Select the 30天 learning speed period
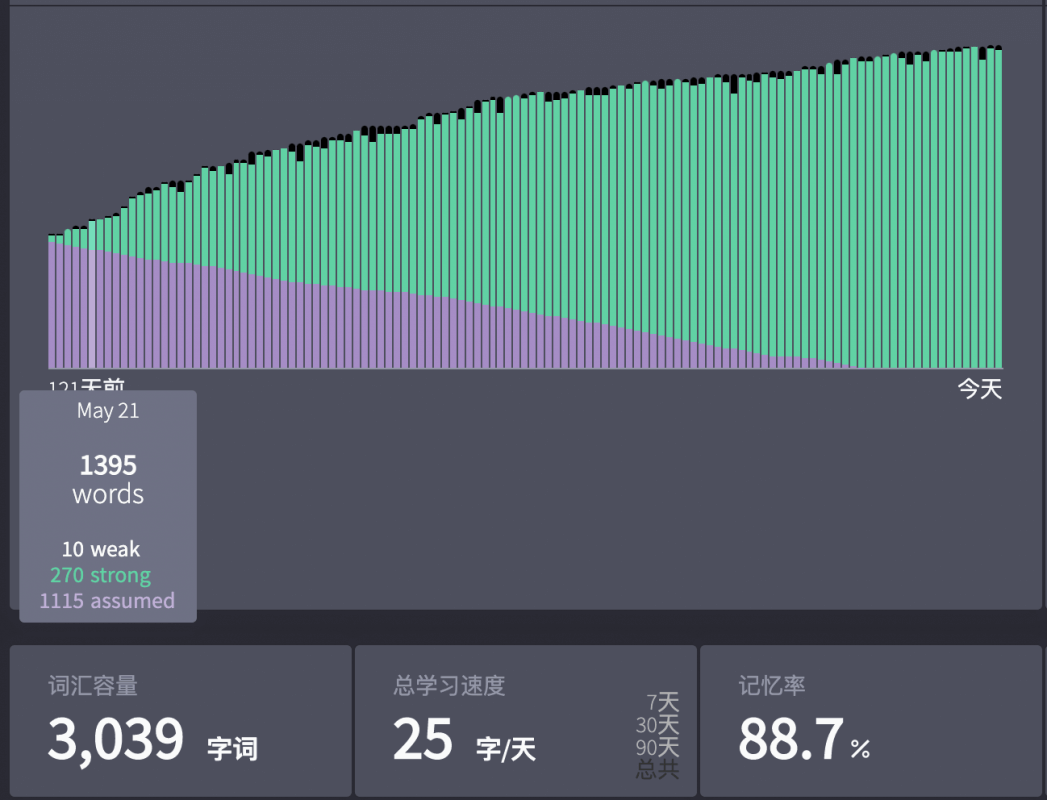Image resolution: width=1047 pixels, height=800 pixels. point(657,725)
